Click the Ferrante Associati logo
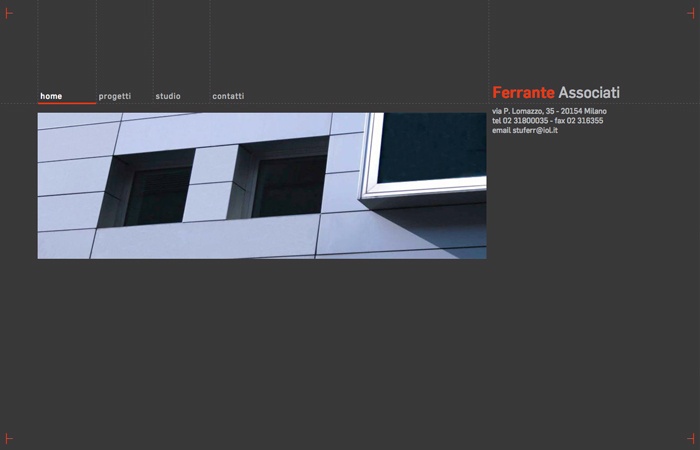Screen dimensions: 700x450 (556, 92)
